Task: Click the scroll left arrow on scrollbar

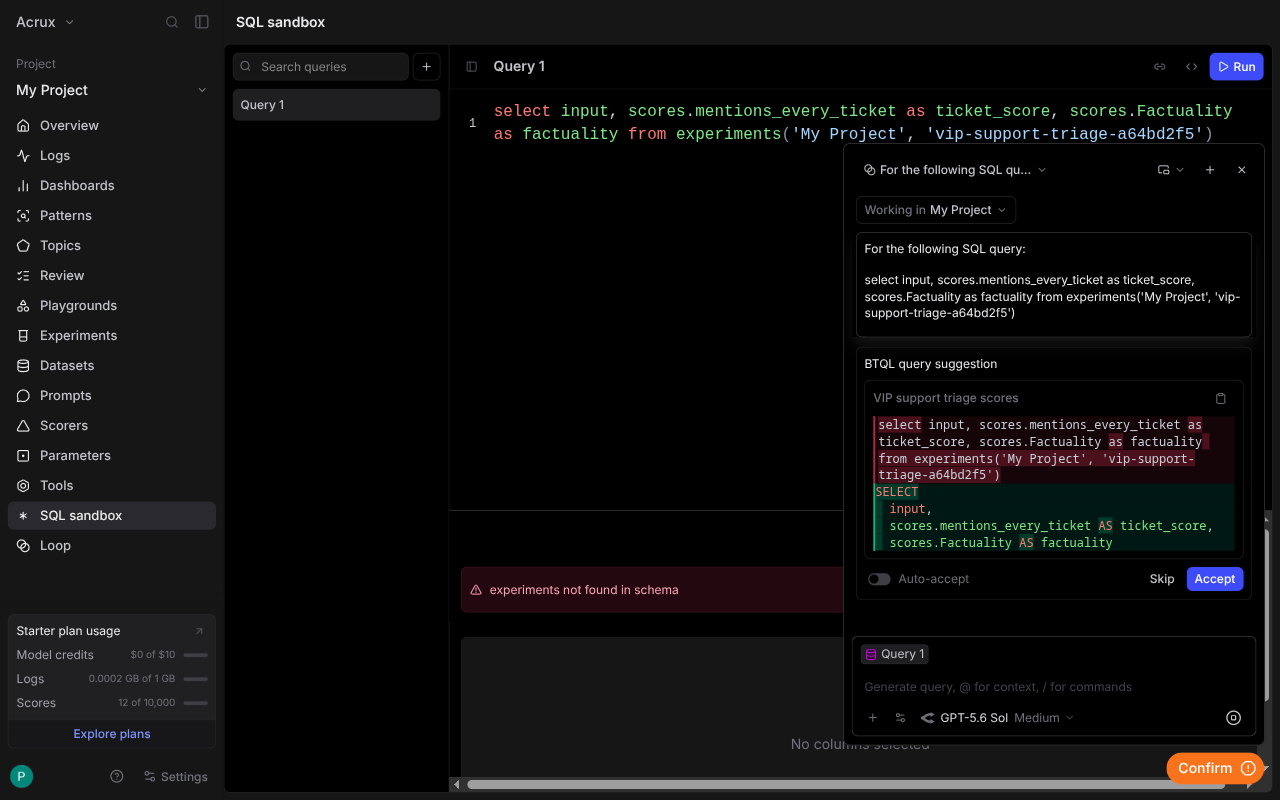Action: point(457,784)
